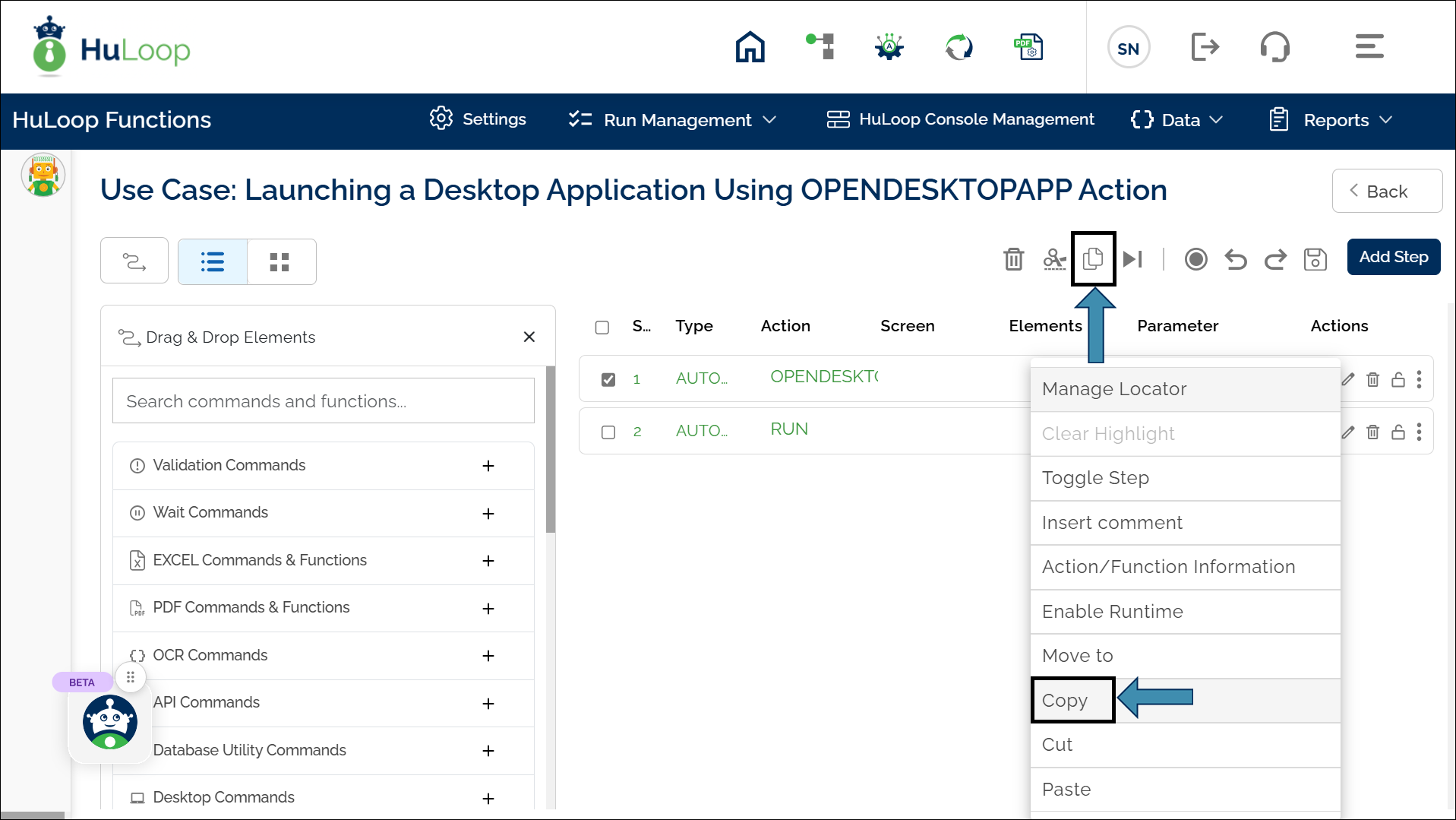Click the undo arrow icon
The image size is (1456, 820).
(x=1236, y=259)
